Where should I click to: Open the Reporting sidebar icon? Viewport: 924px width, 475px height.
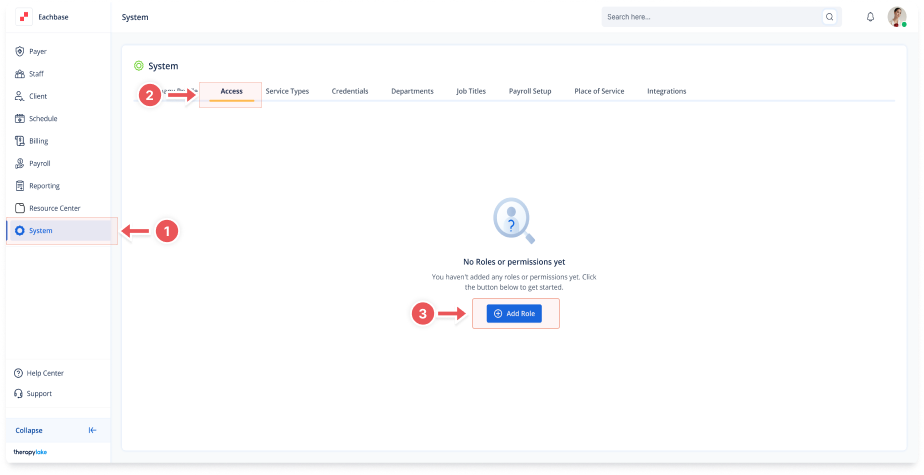click(19, 186)
